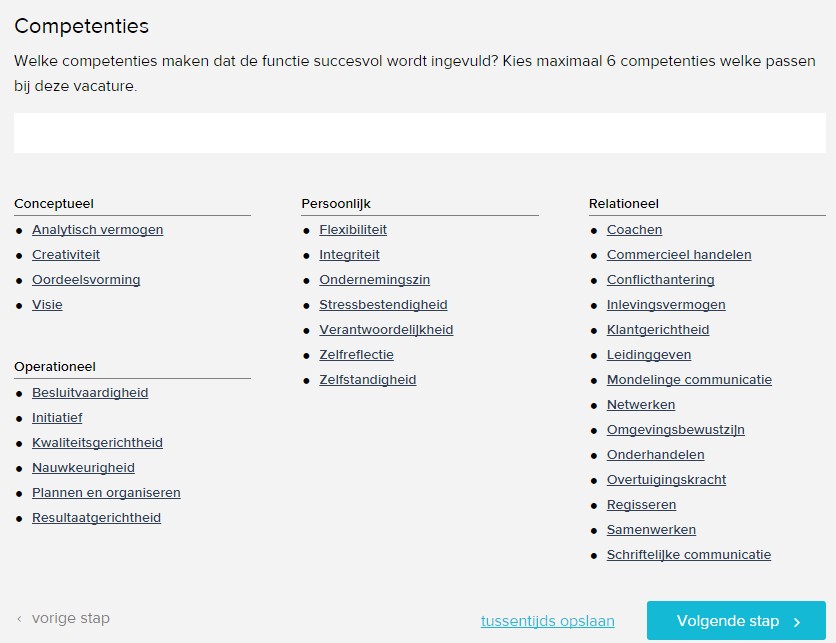836x643 pixels.
Task: Pick Plannen en organiseren
Action: click(106, 493)
